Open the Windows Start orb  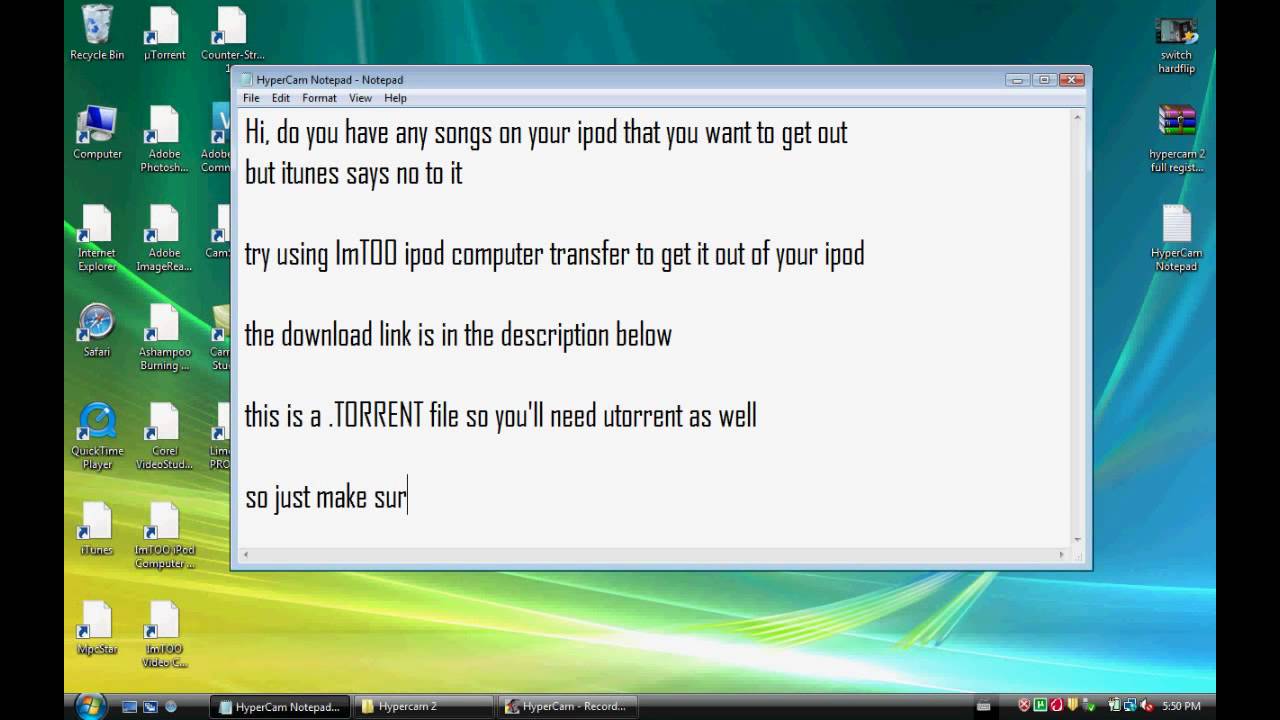pyautogui.click(x=91, y=705)
